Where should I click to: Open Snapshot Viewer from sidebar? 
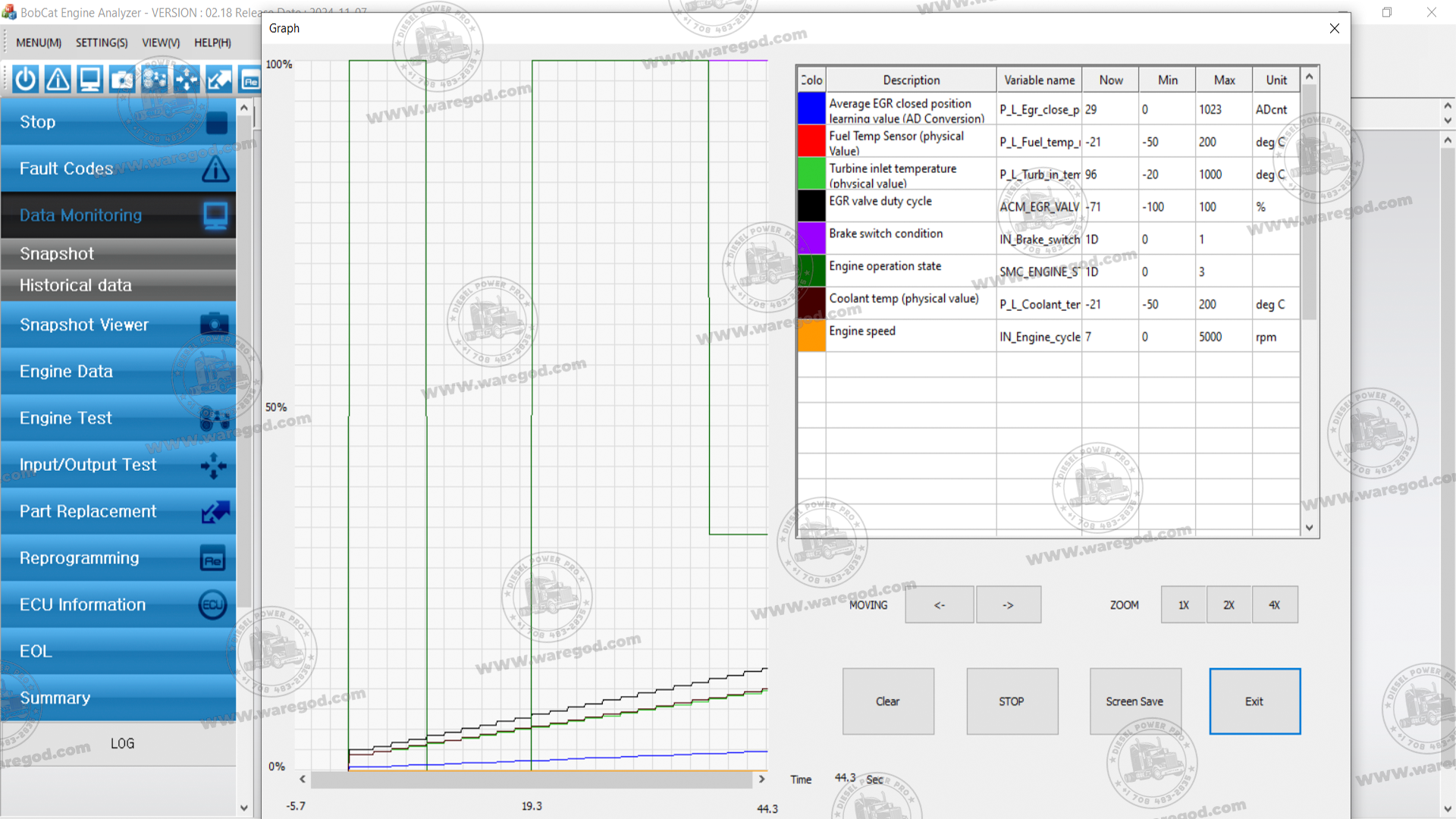118,325
